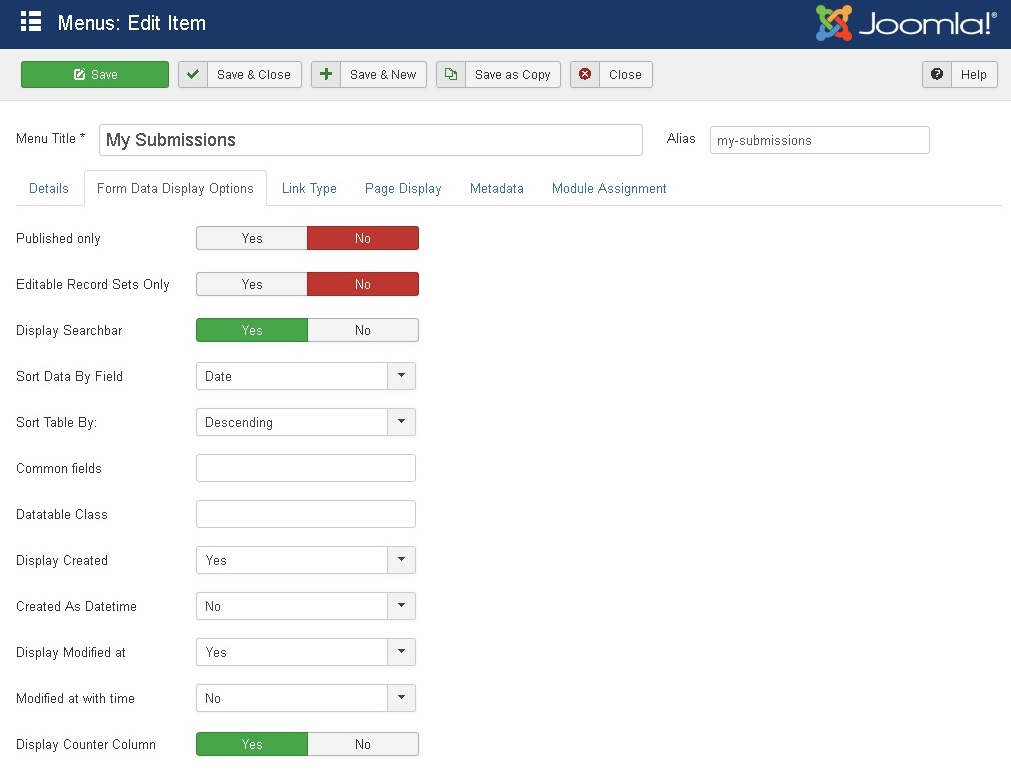Click the checkmark icon on Save & Close
The image size is (1011, 783).
click(193, 74)
